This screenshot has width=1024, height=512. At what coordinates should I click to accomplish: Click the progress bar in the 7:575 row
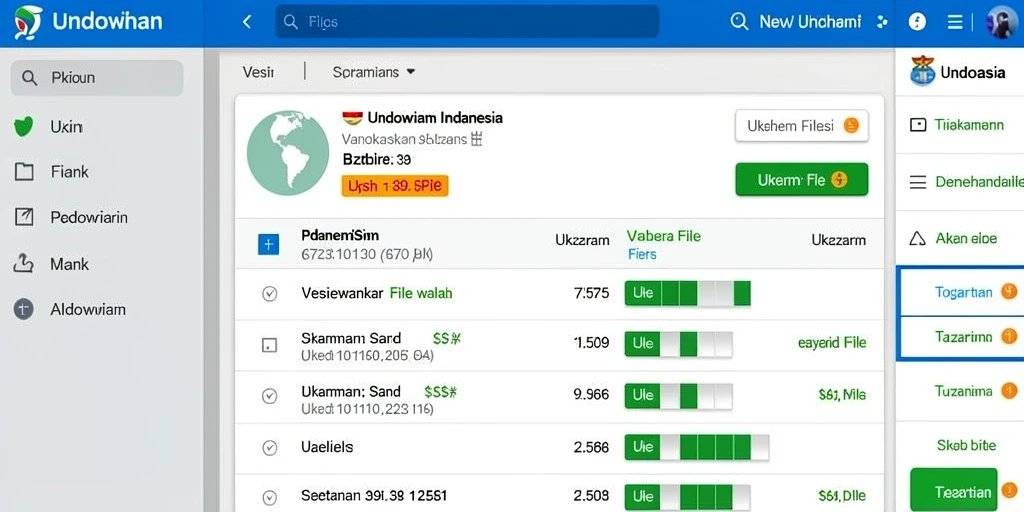pyautogui.click(x=688, y=293)
